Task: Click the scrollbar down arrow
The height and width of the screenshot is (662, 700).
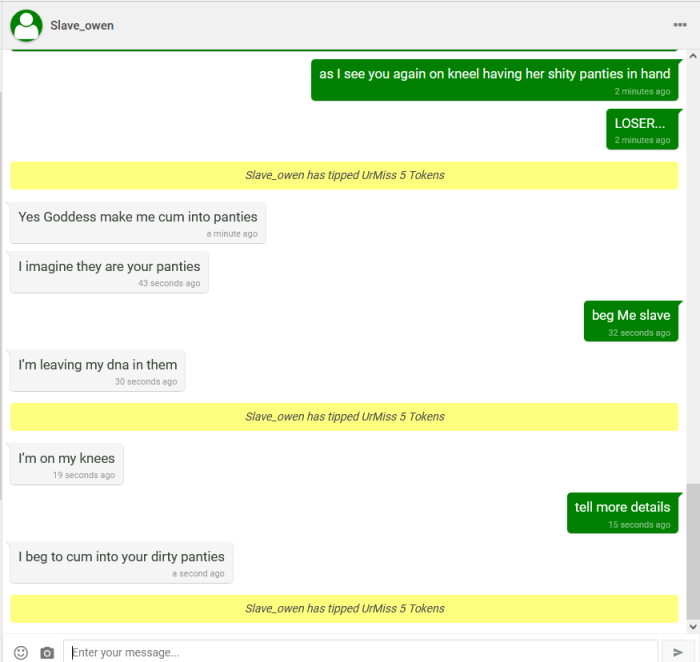Action: [x=693, y=627]
